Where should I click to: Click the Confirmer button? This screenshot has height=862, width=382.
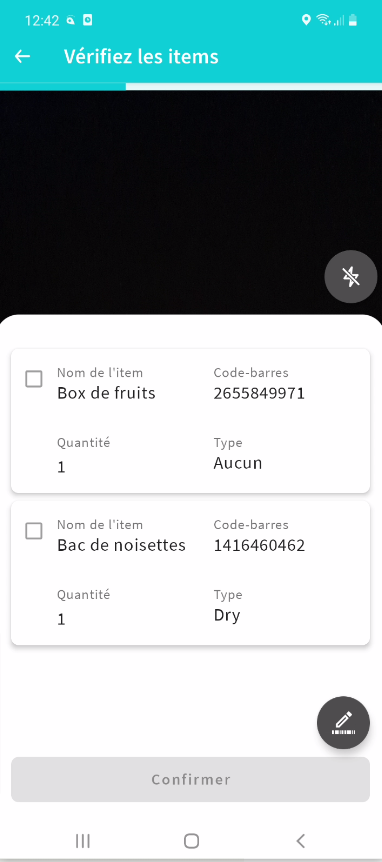[x=191, y=779]
